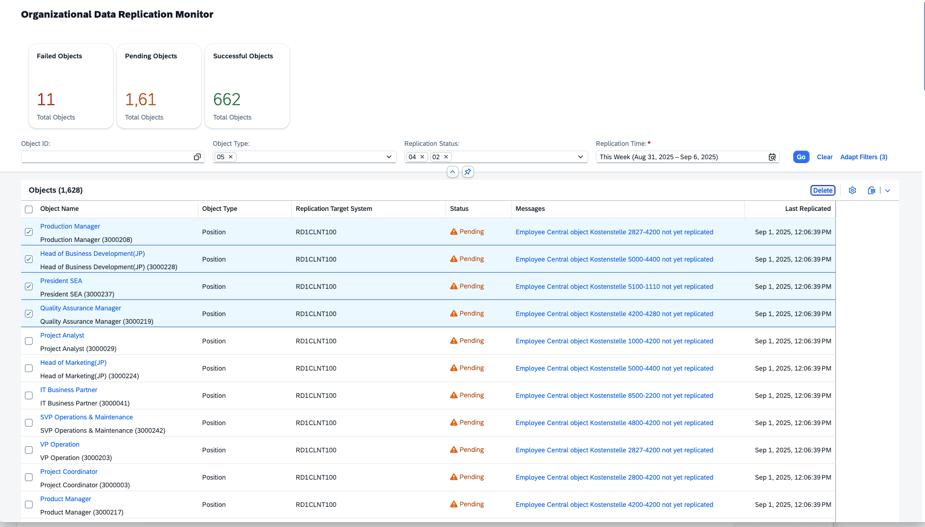Open message about Kostenstelle 8500-2200
Image resolution: width=925 pixels, height=527 pixels.
tap(614, 395)
